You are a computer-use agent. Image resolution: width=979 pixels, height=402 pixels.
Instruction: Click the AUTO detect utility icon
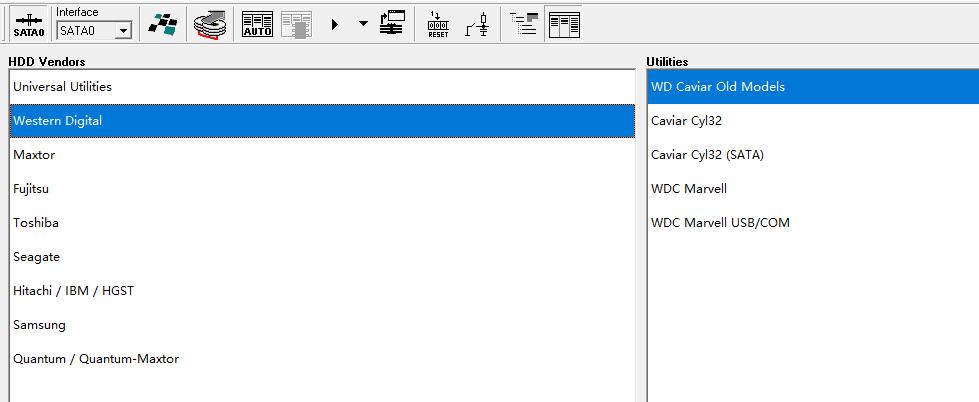click(257, 25)
